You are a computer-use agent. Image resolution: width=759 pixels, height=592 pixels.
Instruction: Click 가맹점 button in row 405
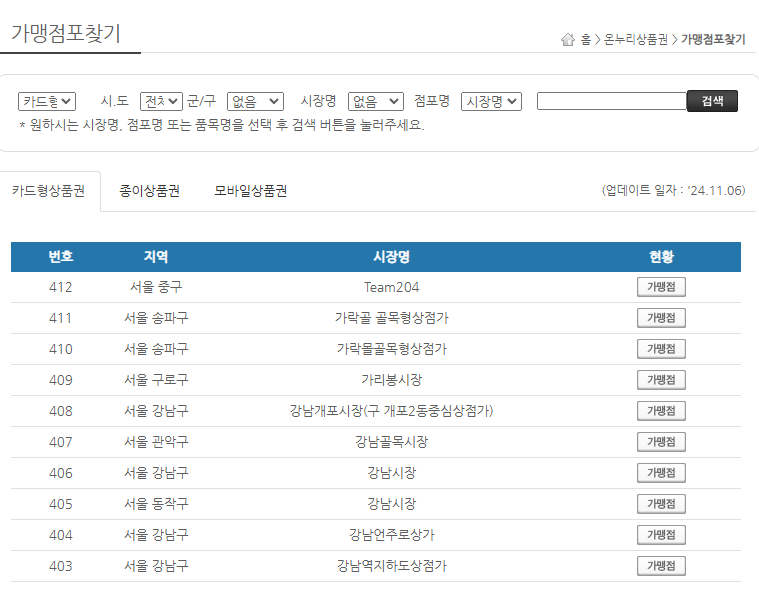pyautogui.click(x=661, y=504)
